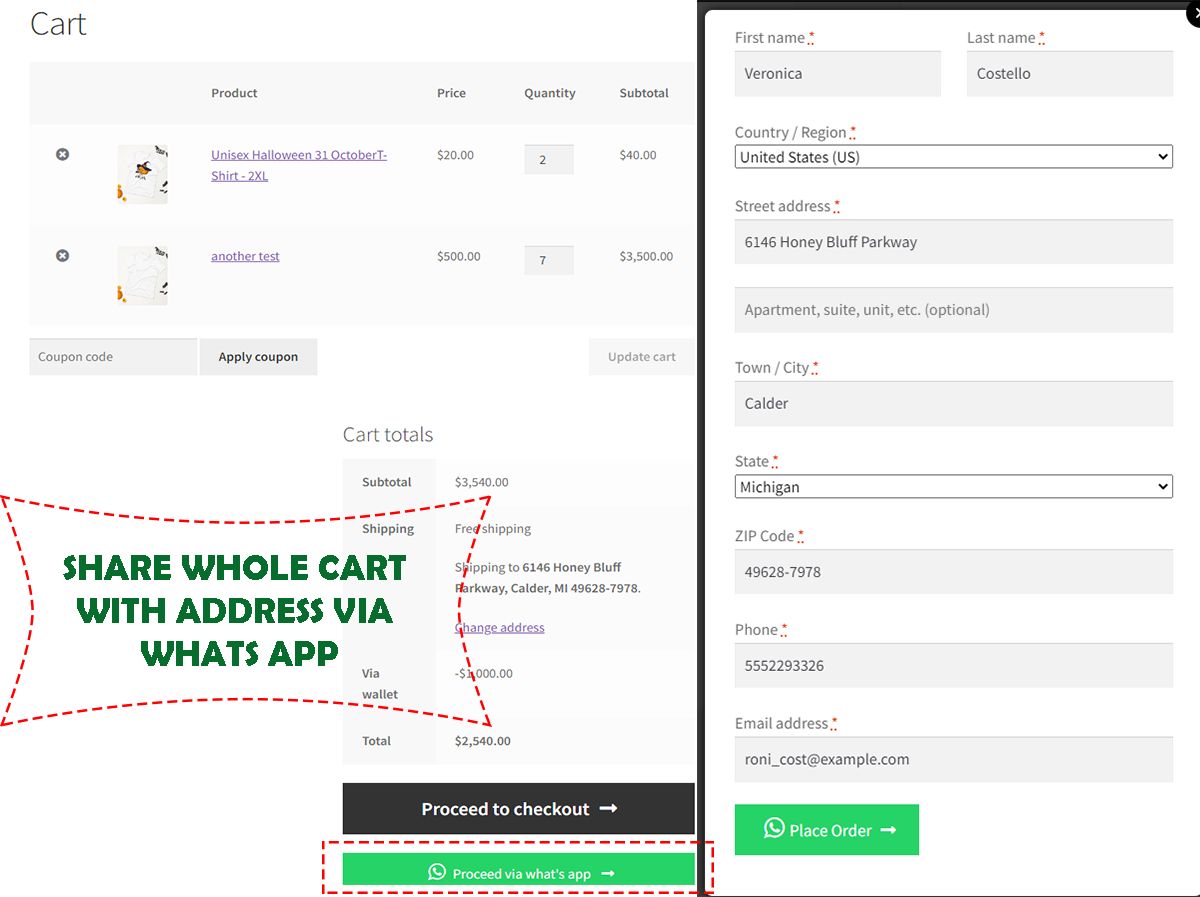Select the $500.00 price cell

459,256
